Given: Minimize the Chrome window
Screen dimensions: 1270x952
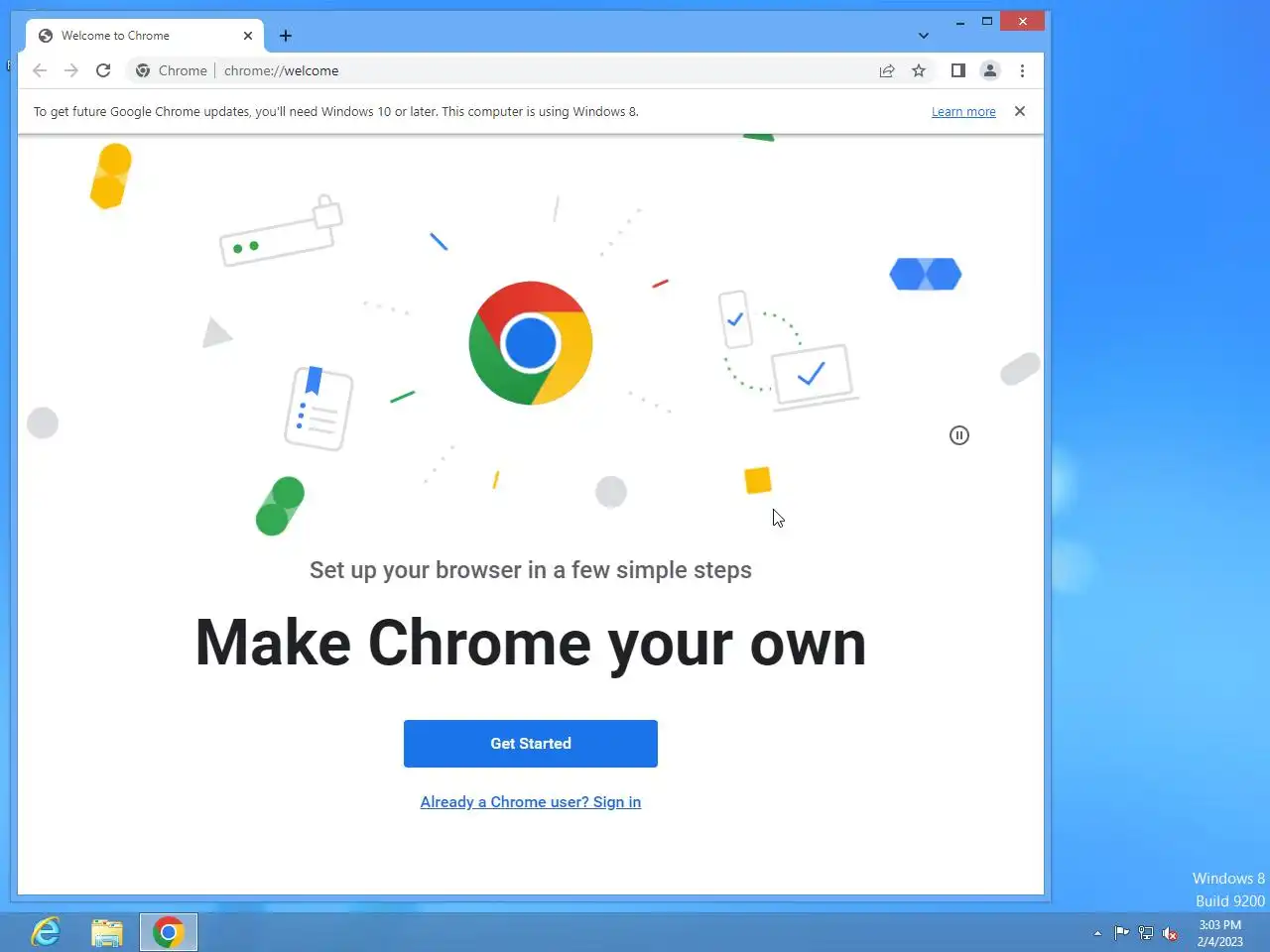Looking at the screenshot, I should point(960,22).
